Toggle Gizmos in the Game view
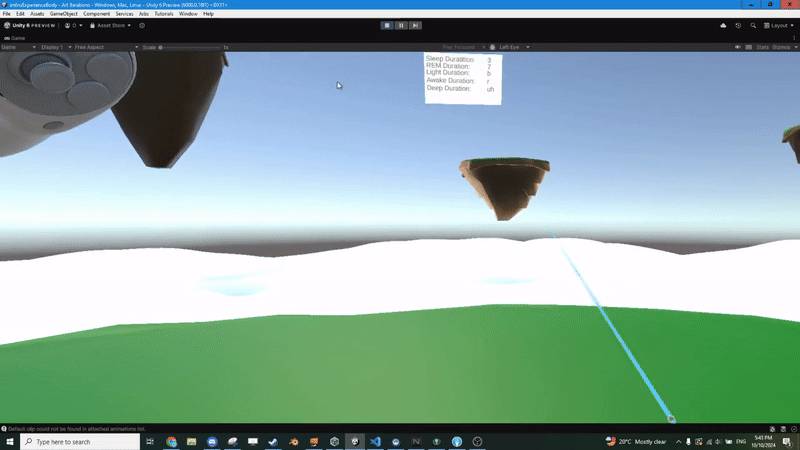 tap(782, 47)
